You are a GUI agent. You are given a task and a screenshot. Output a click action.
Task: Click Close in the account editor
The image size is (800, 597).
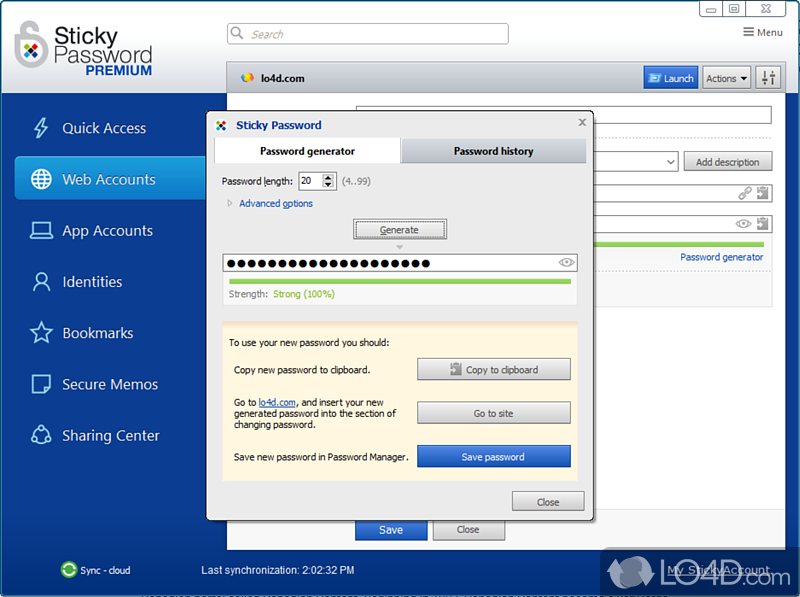click(x=468, y=530)
